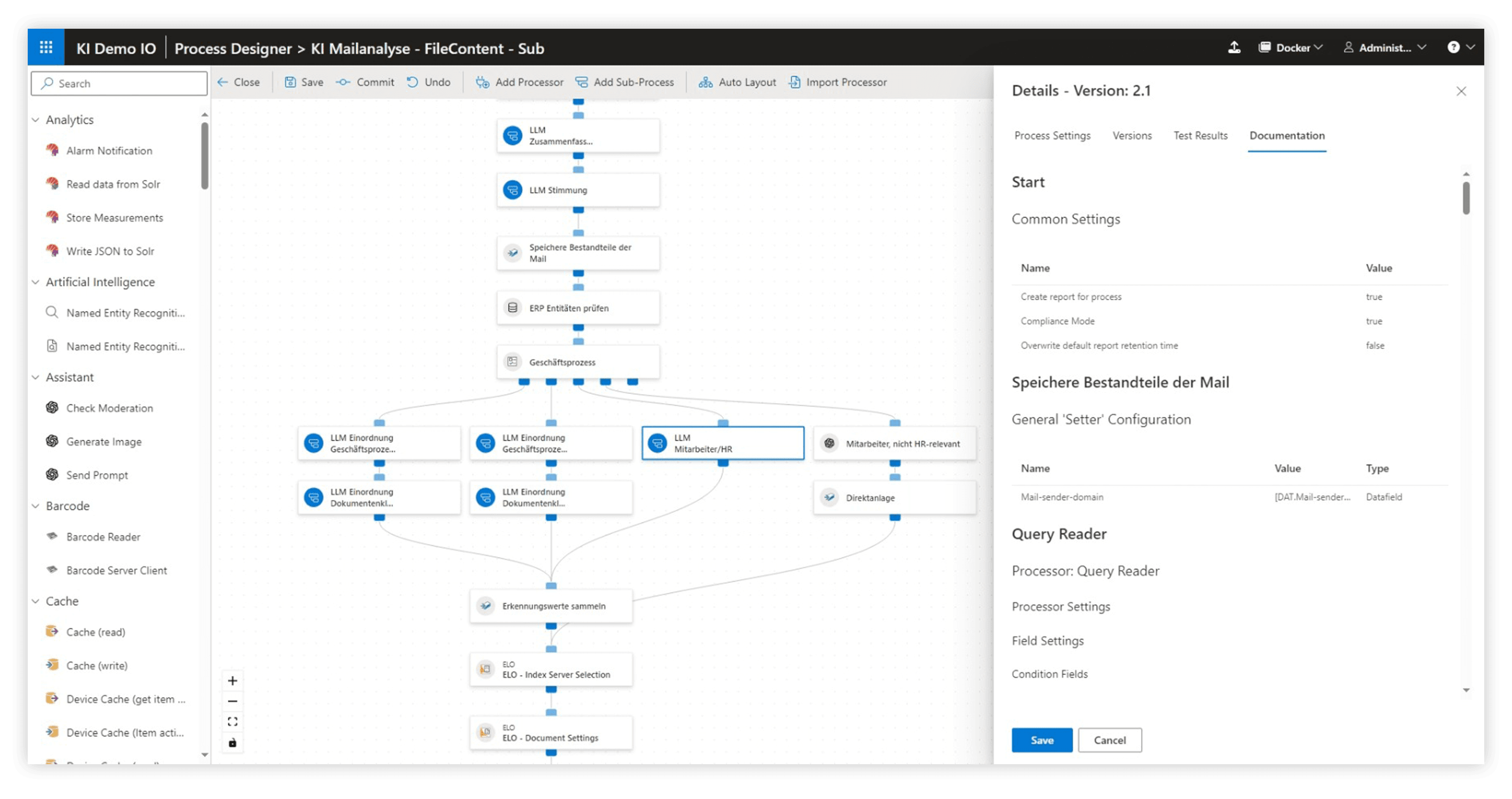Click Add Processor in toolbar
This screenshot has height=799, width=1512.
click(520, 83)
